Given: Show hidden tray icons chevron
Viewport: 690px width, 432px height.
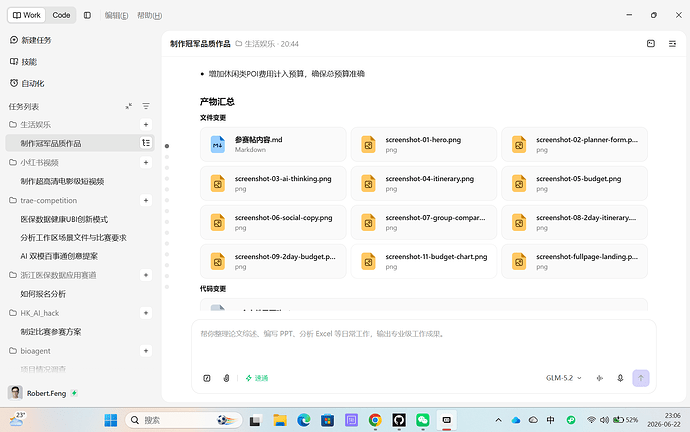Looking at the screenshot, I should (x=498, y=420).
